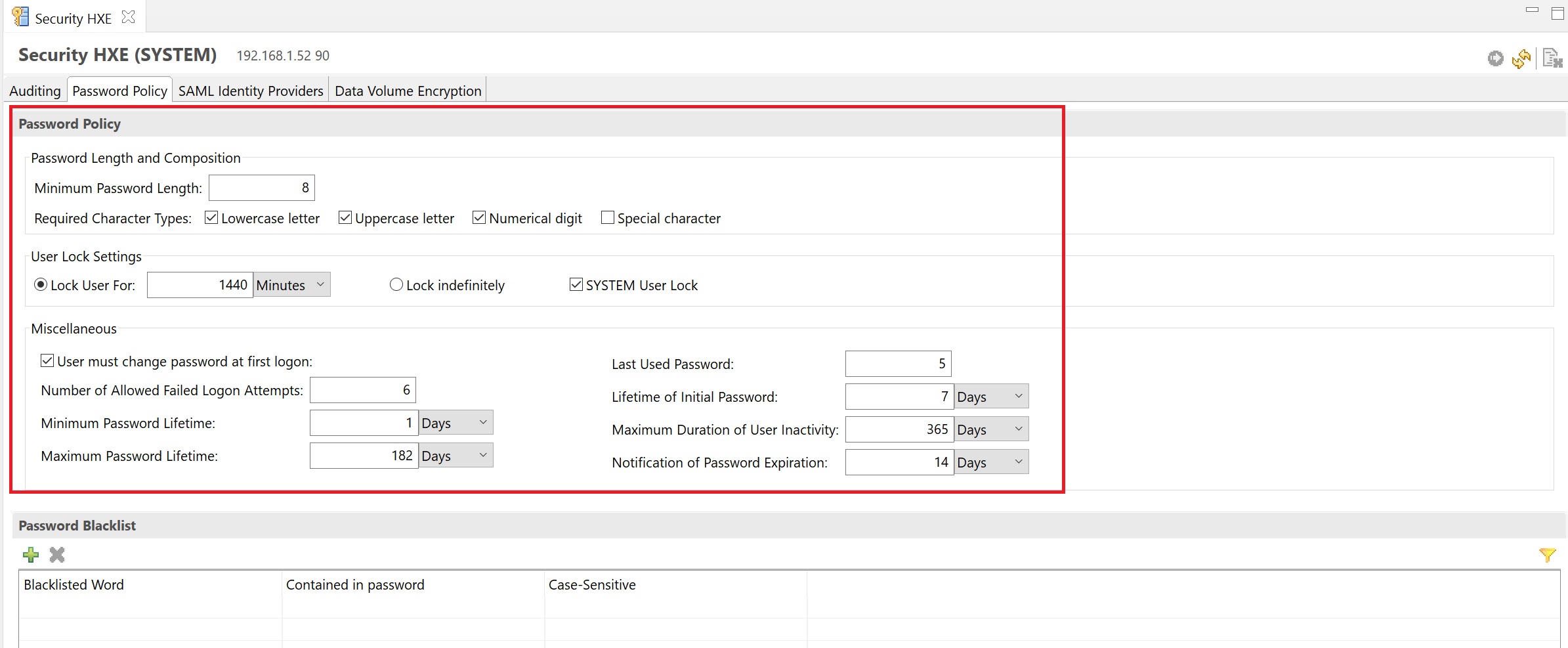Uncheck the Uppercase letter requirement
The image size is (1568, 648).
point(345,218)
